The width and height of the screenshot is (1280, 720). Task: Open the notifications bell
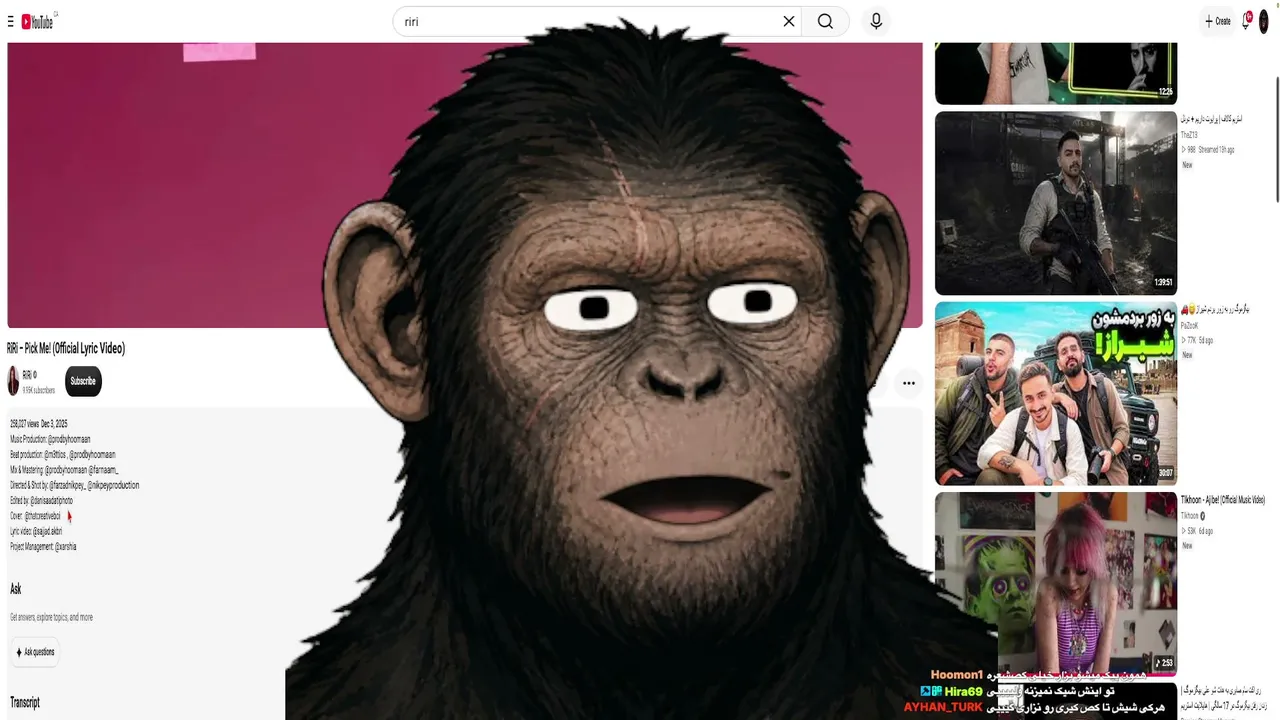1246,21
